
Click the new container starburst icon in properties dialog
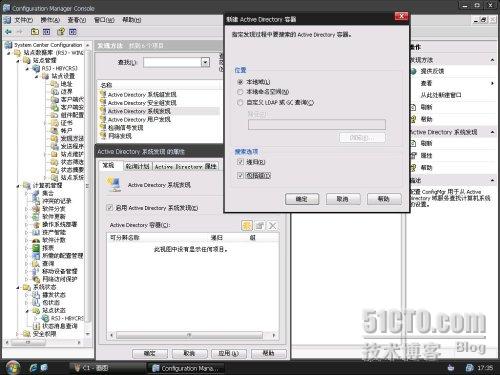247,226
